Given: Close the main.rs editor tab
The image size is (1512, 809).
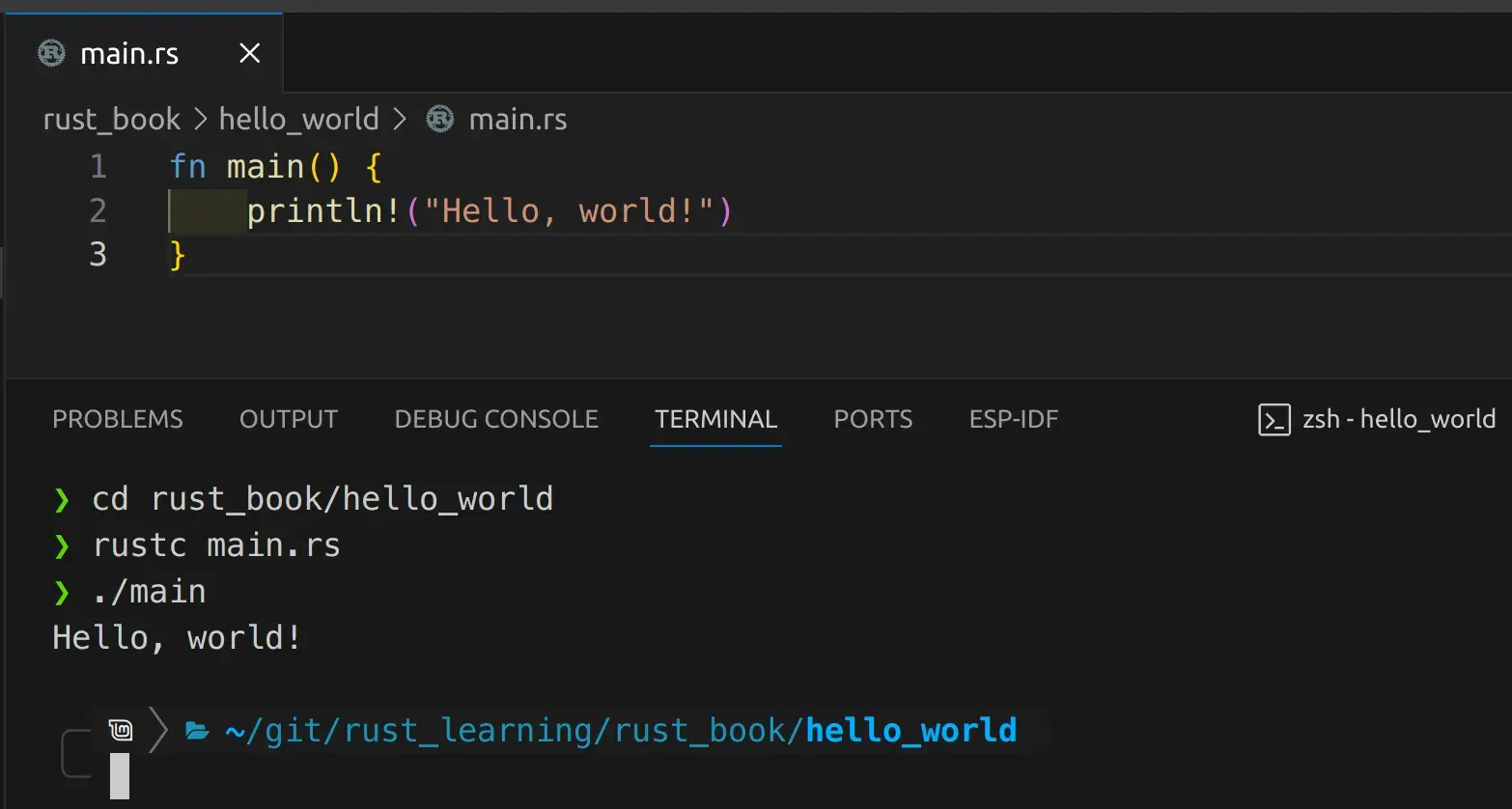Looking at the screenshot, I should coord(249,53).
